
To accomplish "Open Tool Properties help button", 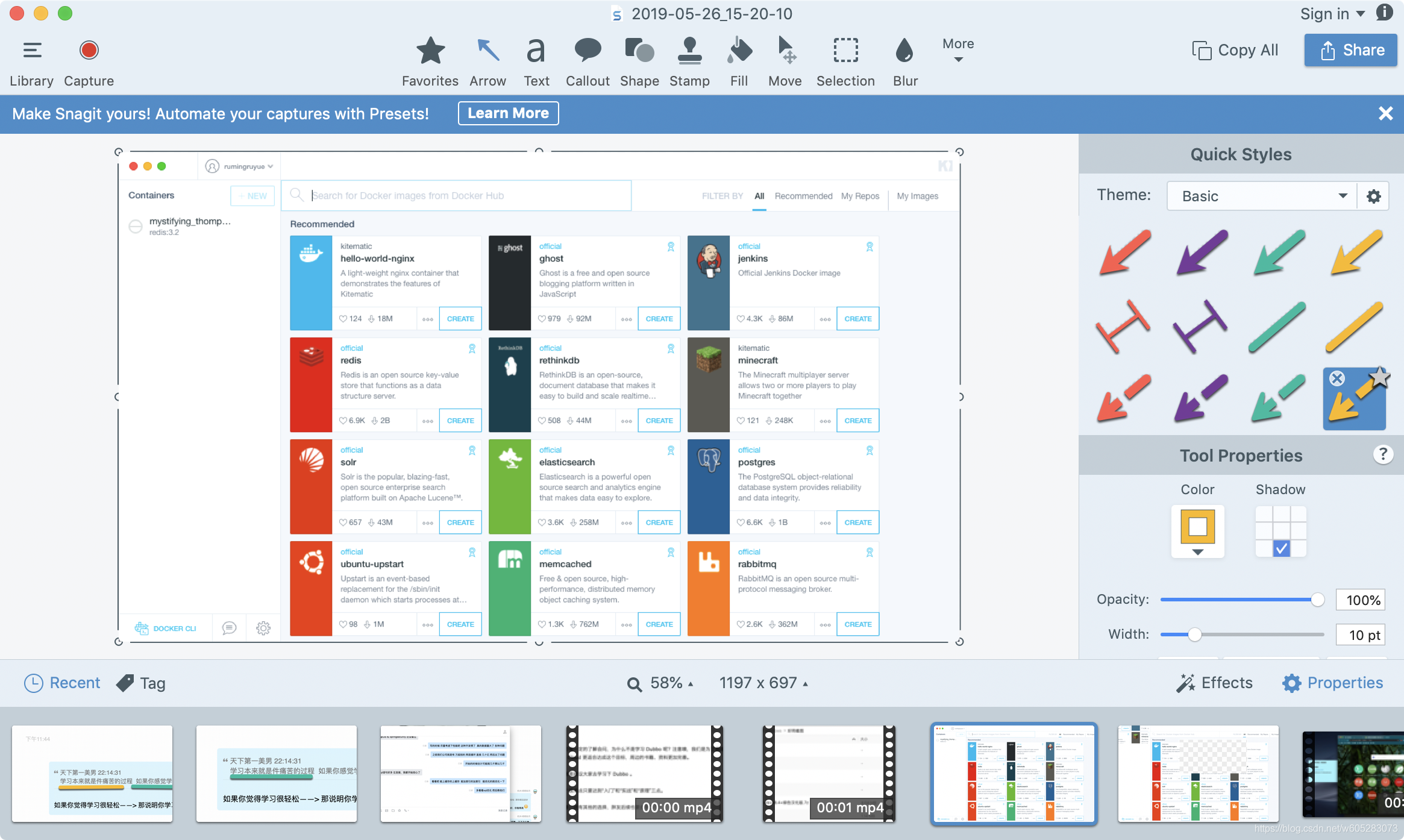I will pos(1383,454).
